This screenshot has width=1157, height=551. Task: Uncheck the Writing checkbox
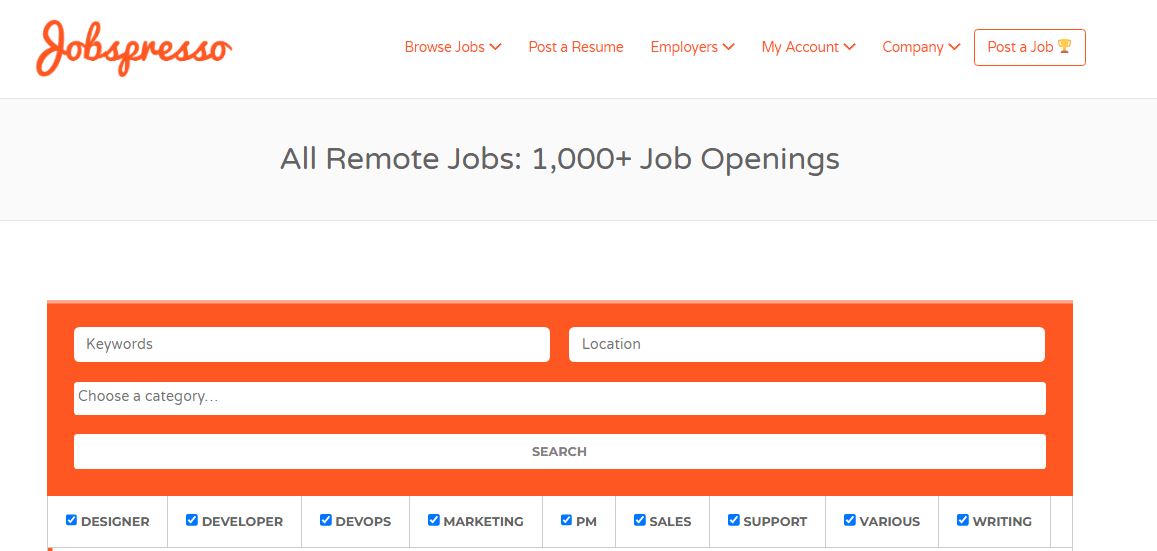click(x=963, y=520)
